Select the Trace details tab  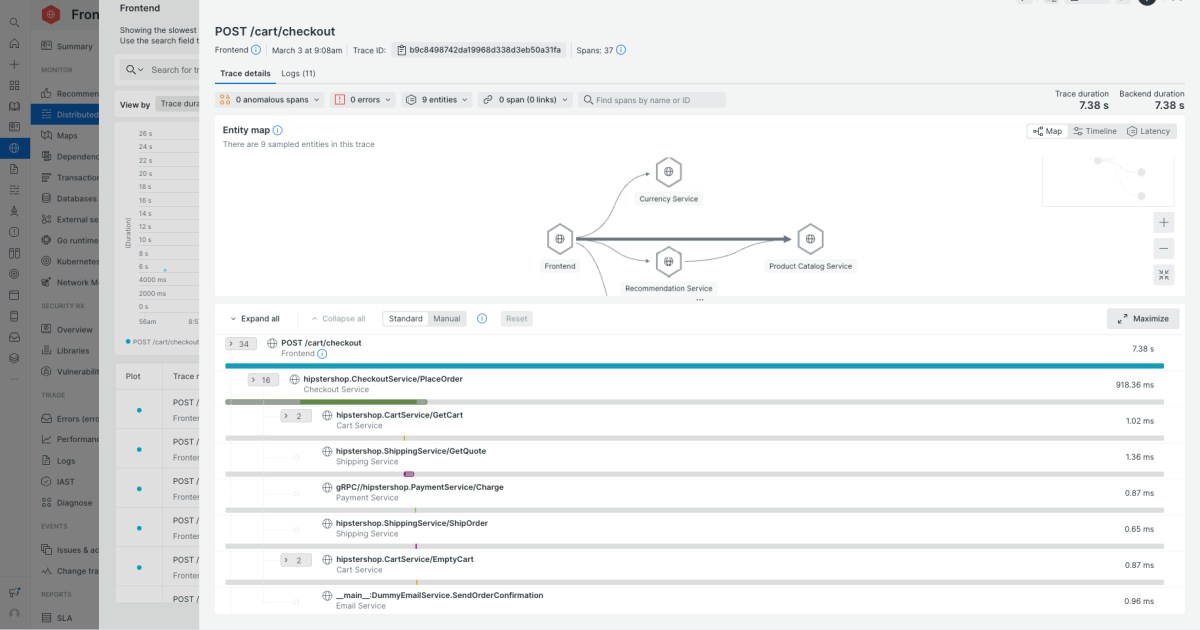(x=245, y=73)
